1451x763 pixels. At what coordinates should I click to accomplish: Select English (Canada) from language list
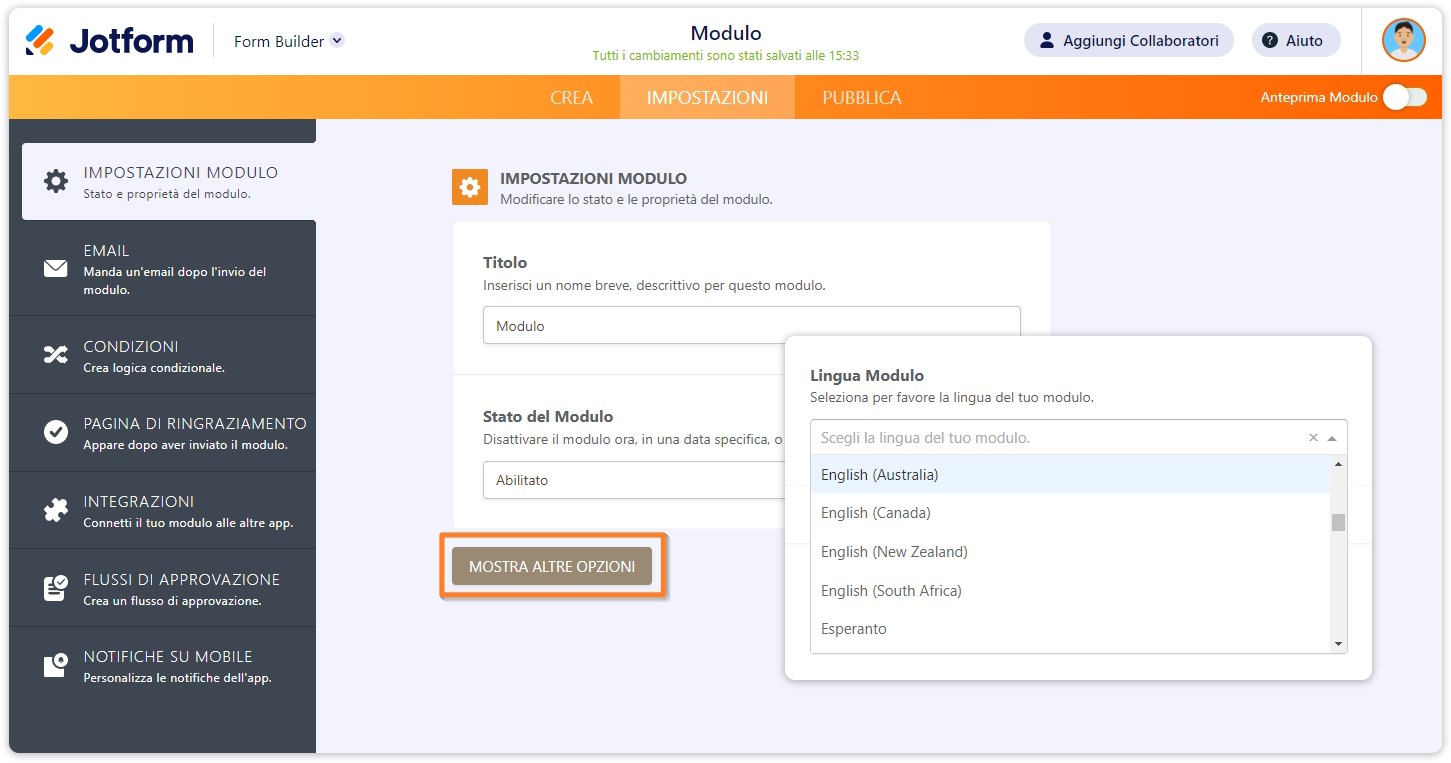(876, 513)
